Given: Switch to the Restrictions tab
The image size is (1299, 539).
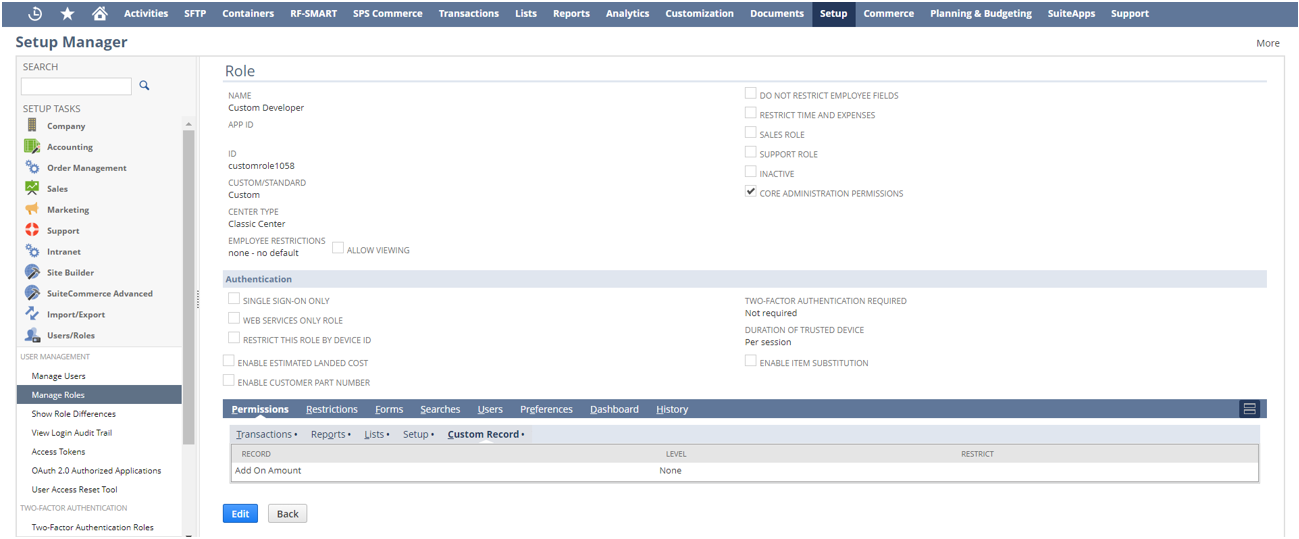Looking at the screenshot, I should point(331,409).
